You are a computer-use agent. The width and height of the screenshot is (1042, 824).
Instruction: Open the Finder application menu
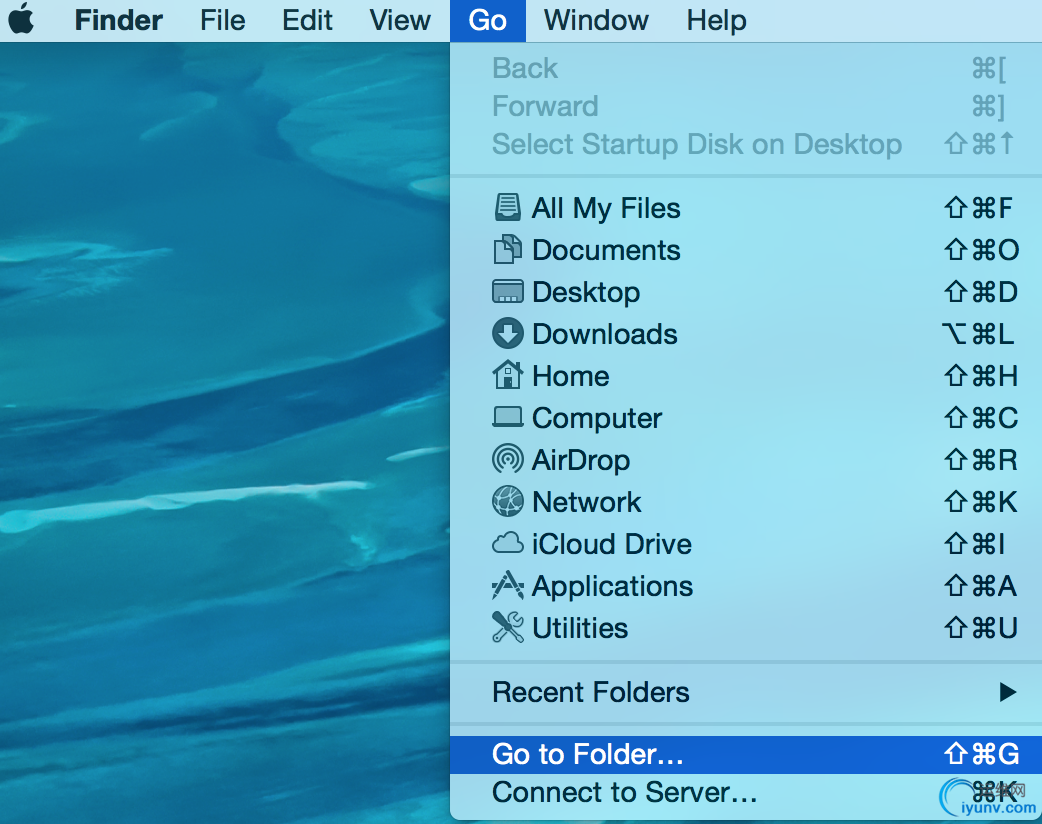pos(118,20)
